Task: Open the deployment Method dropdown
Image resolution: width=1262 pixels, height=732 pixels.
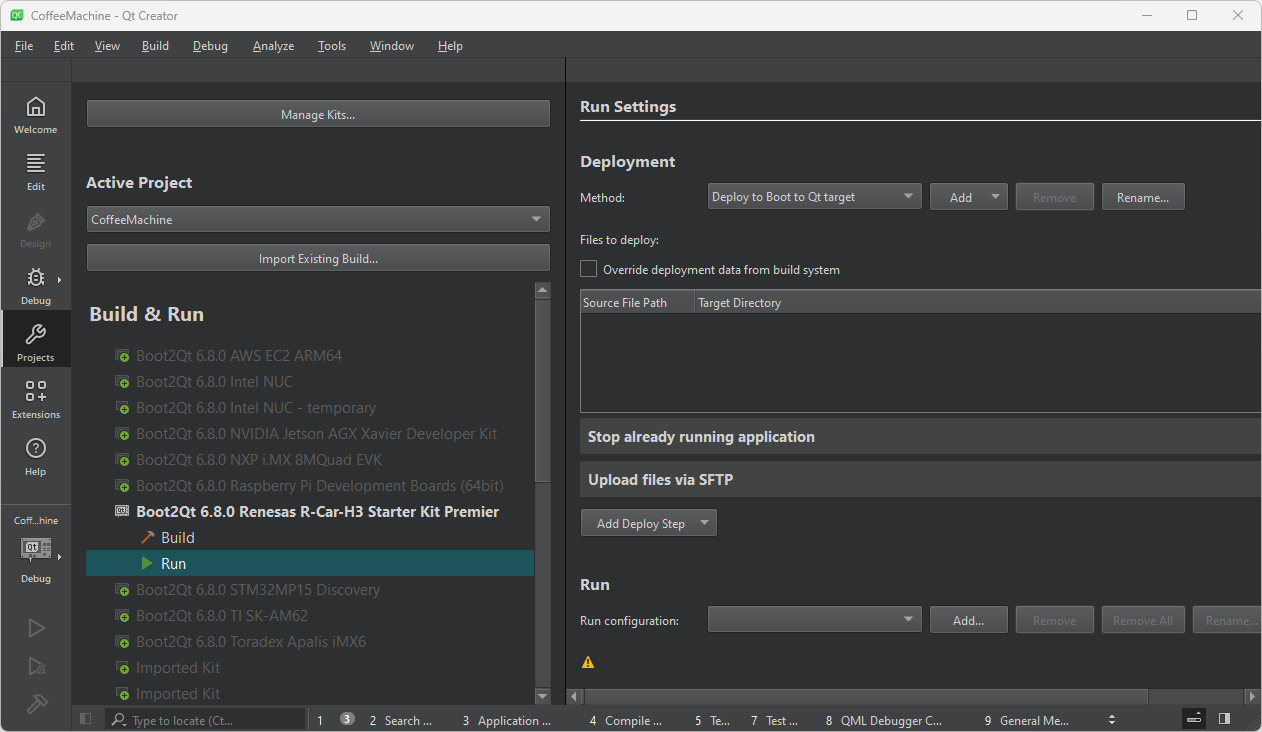Action: pyautogui.click(x=814, y=197)
